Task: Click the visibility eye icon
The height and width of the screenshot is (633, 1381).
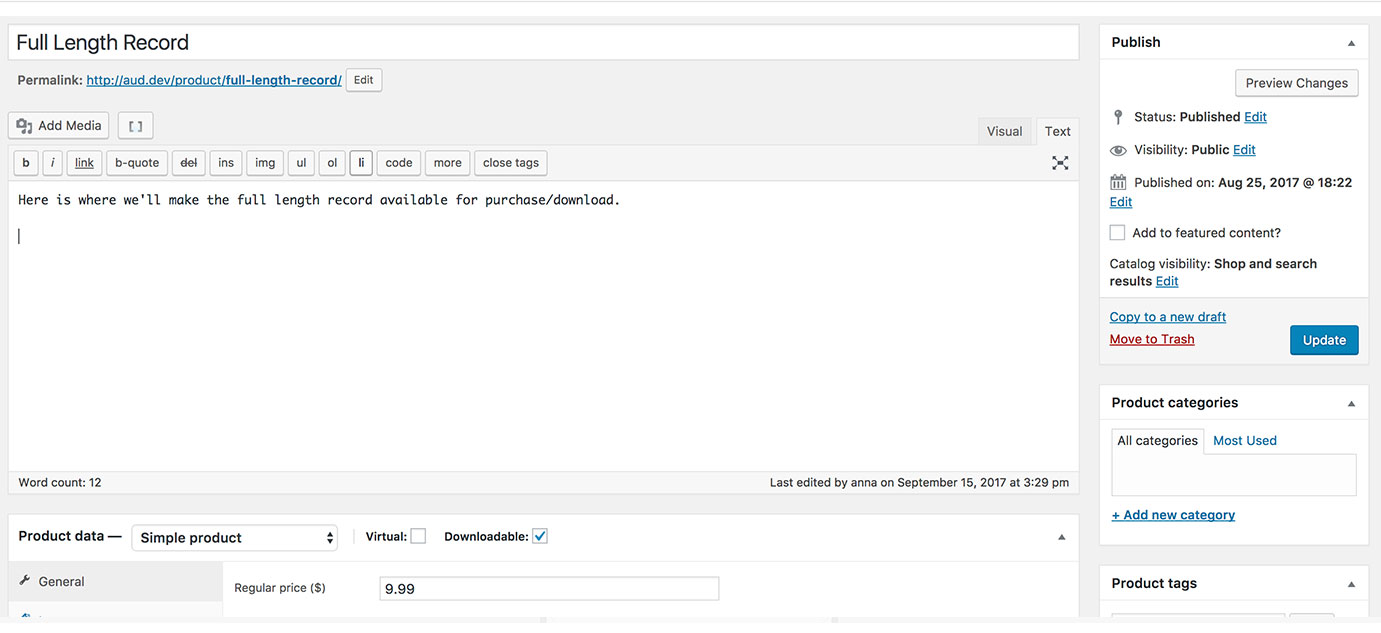Action: pyautogui.click(x=1118, y=150)
